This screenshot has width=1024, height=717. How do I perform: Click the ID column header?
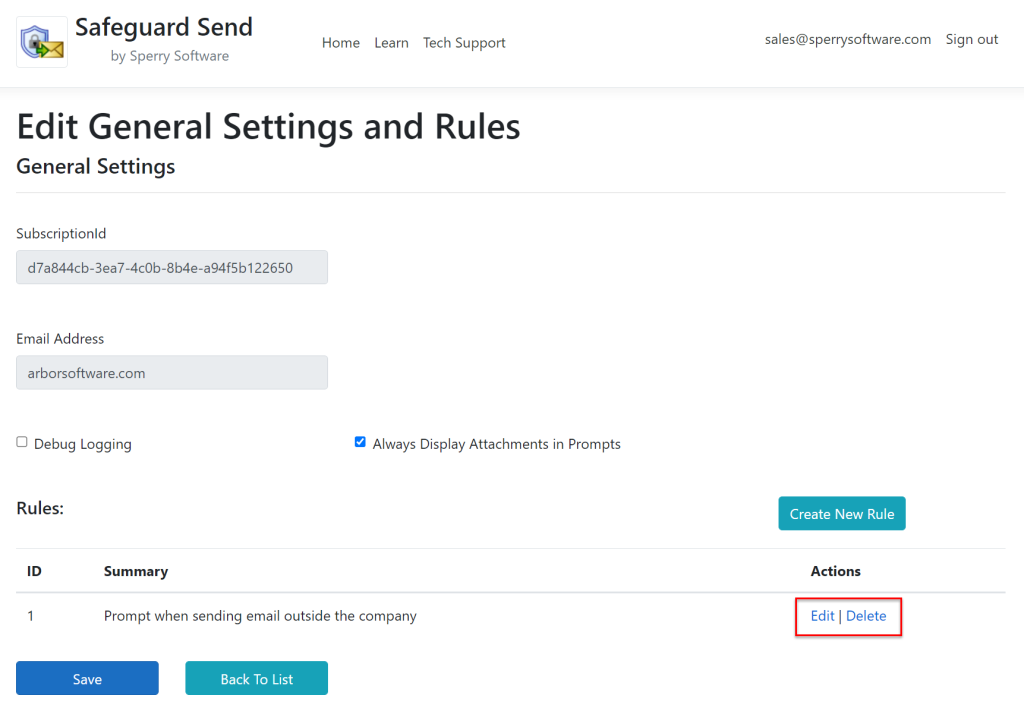pyautogui.click(x=34, y=572)
